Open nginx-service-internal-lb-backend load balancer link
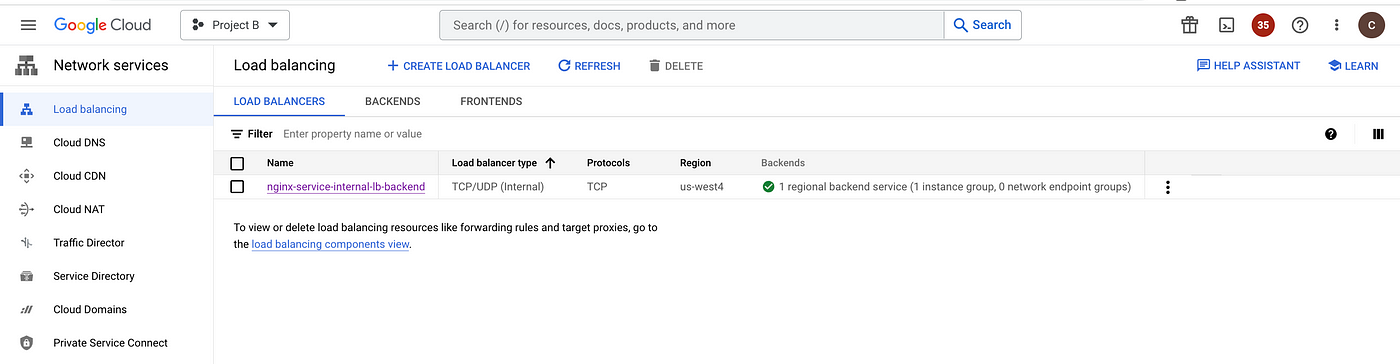Viewport: 1400px width, 364px height. click(x=346, y=187)
